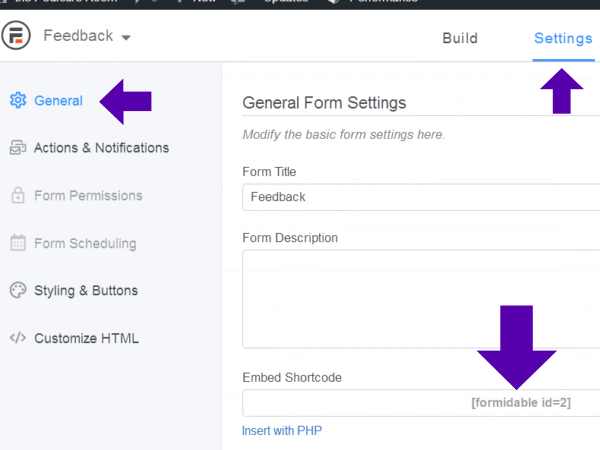The image size is (600, 450).
Task: Click the code brackets icon for Customize HTML
Action: coord(17,338)
